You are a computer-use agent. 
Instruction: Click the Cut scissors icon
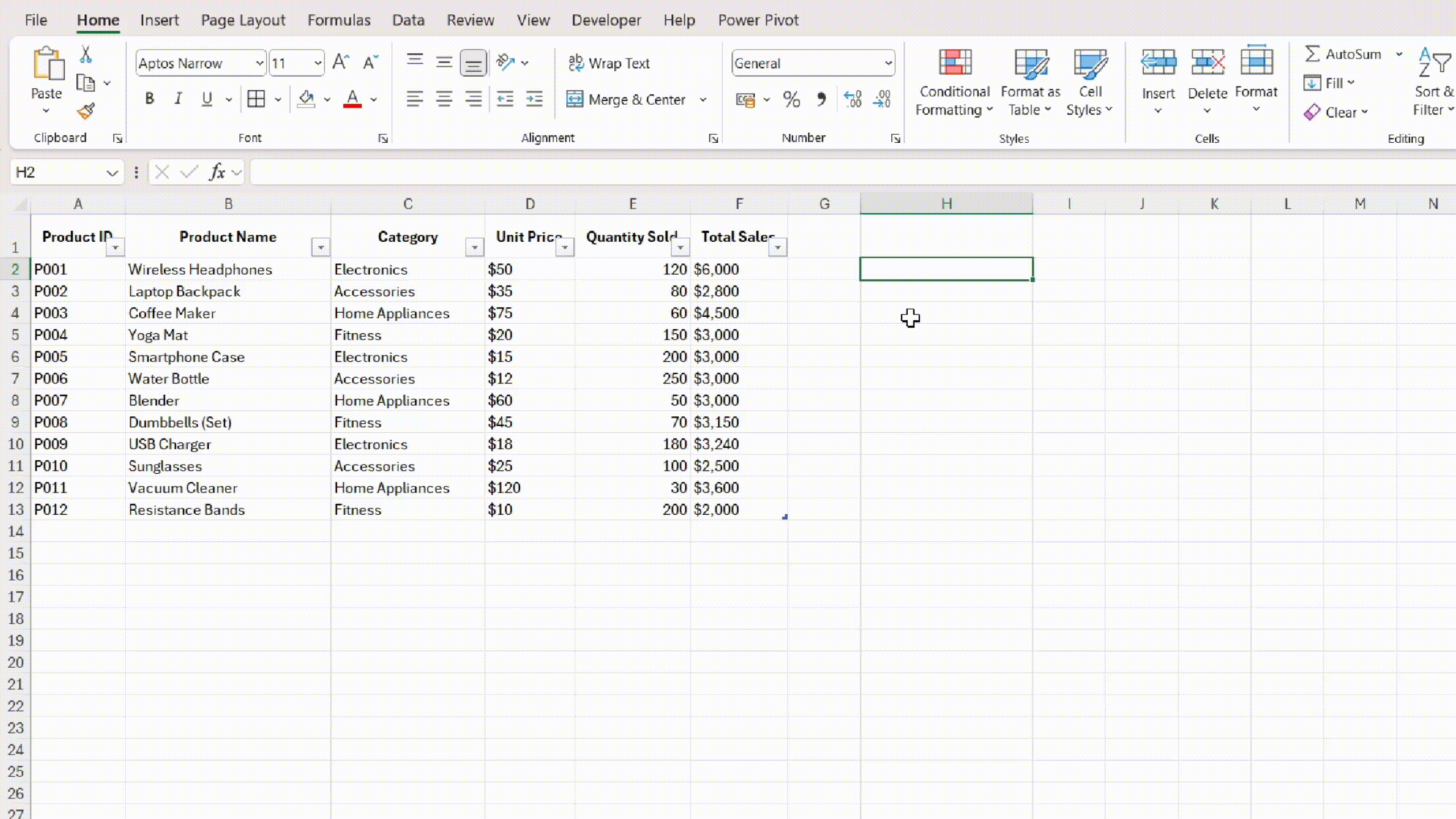86,55
